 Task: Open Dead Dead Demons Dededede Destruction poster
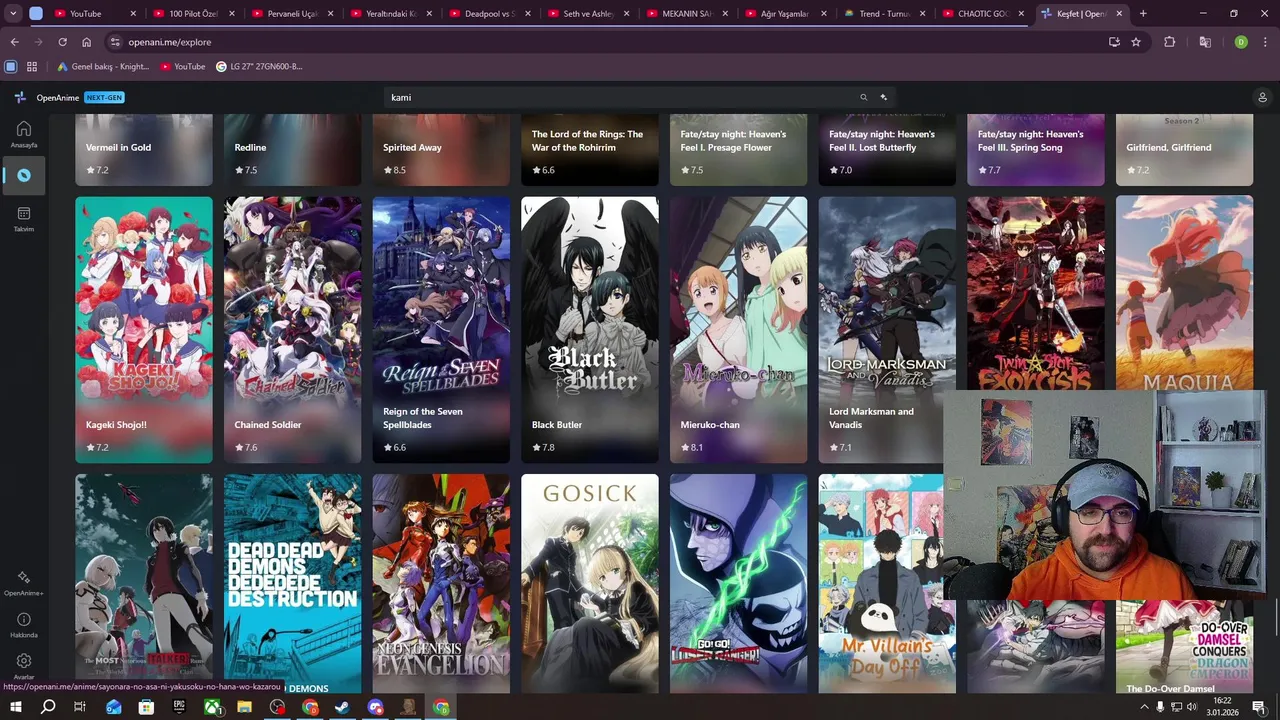(x=292, y=583)
